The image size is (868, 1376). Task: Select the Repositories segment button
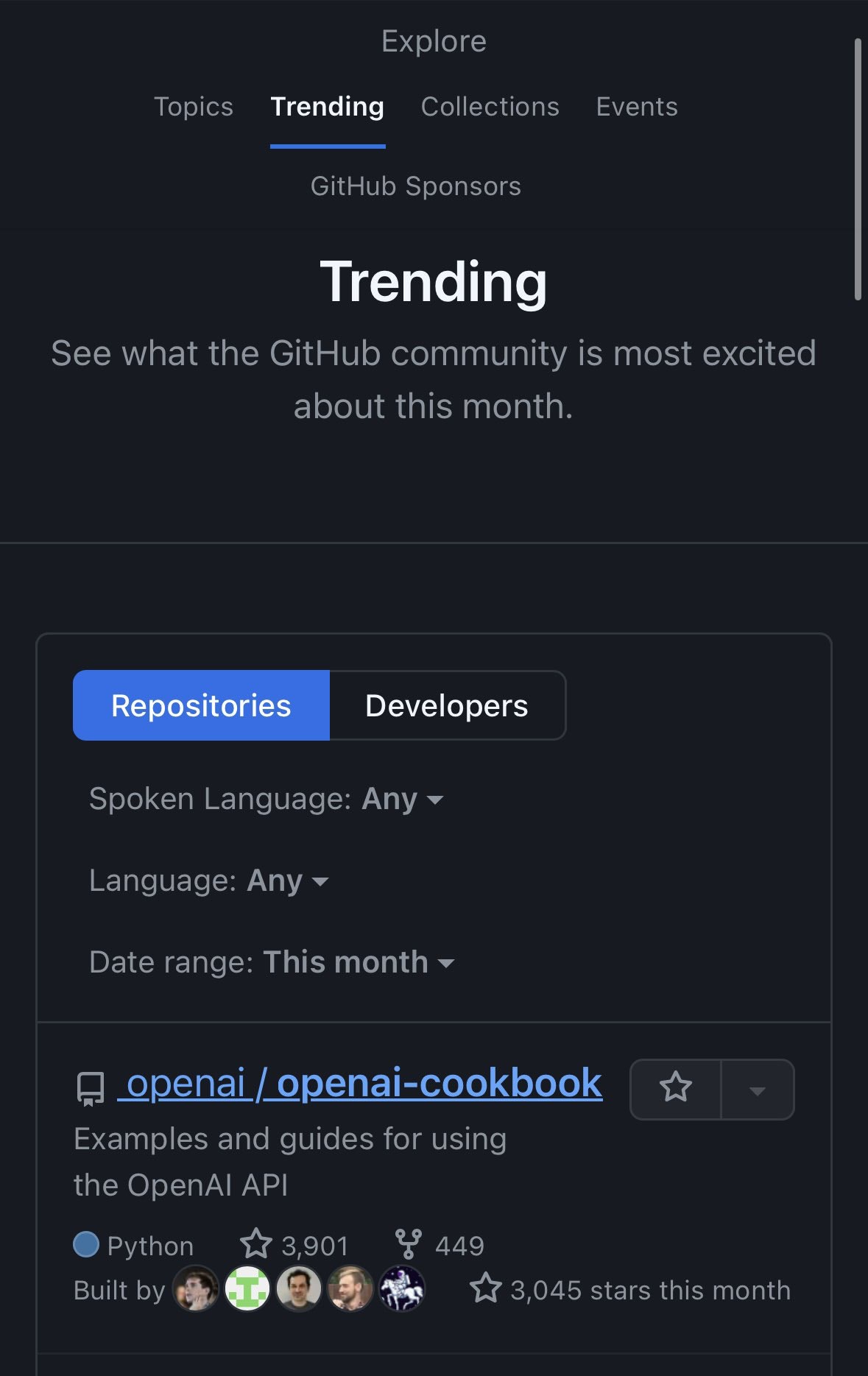pyautogui.click(x=201, y=705)
